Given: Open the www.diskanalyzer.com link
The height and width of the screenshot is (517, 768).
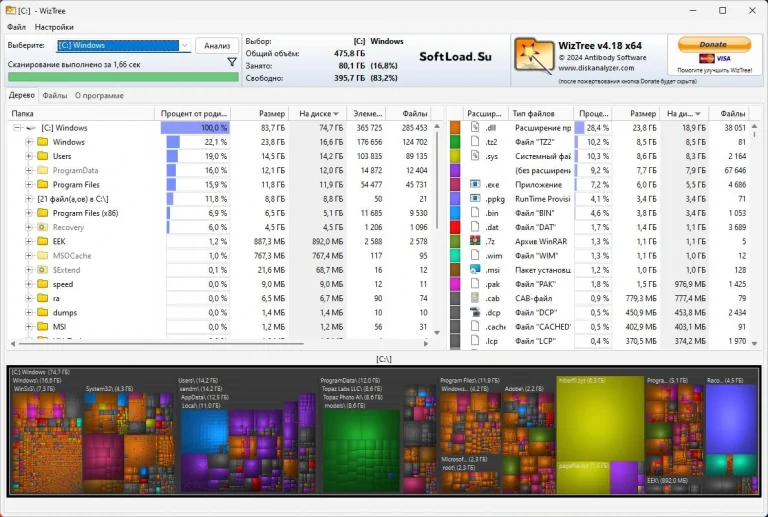Looking at the screenshot, I should [596, 68].
